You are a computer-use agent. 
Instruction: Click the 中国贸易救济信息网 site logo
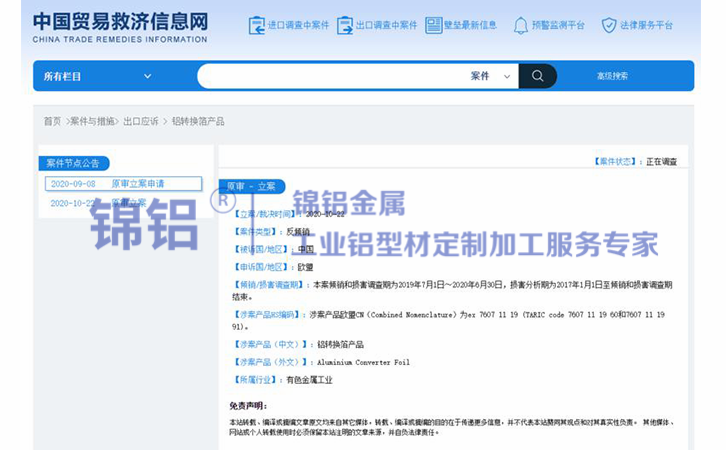(x=120, y=25)
